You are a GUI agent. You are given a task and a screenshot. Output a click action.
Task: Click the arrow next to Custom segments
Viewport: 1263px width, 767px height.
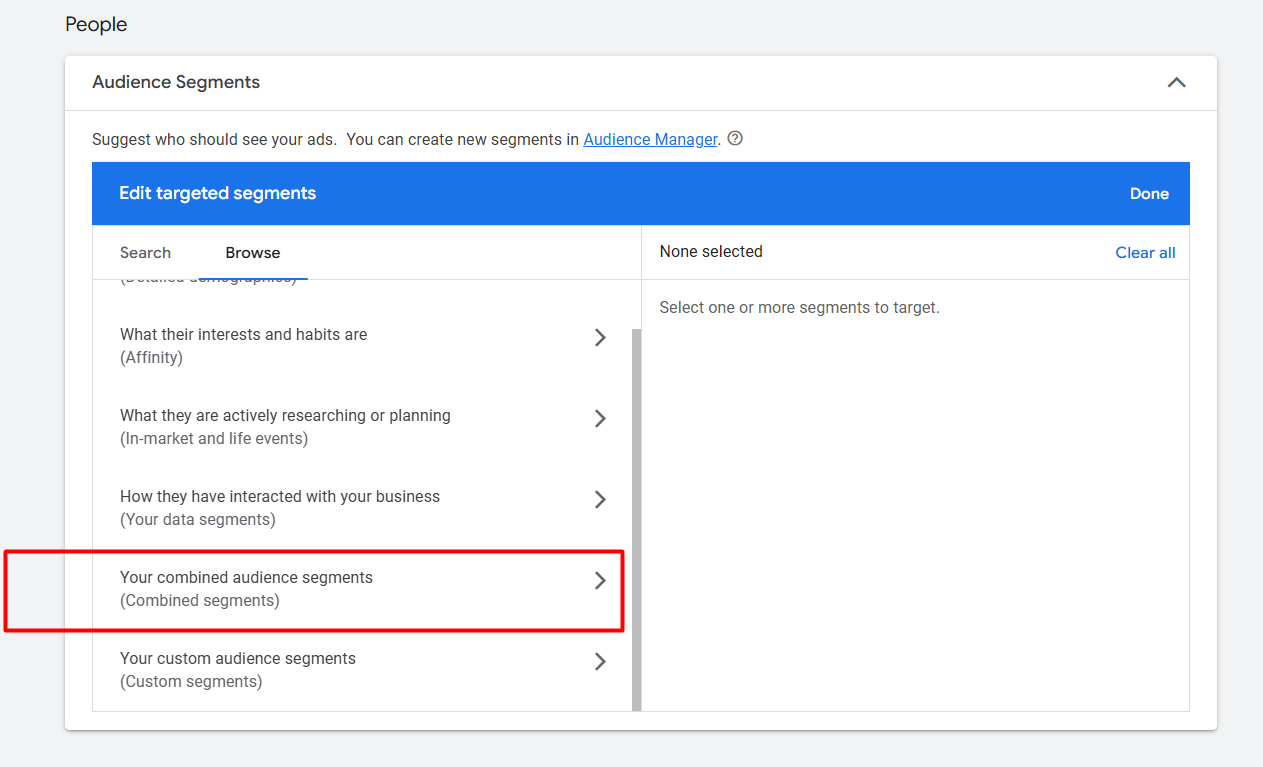(600, 662)
